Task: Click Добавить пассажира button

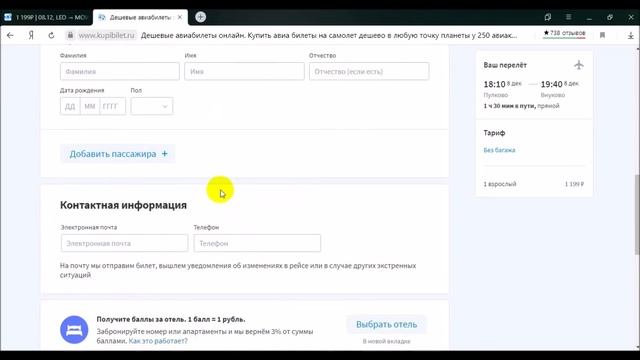Action: pyautogui.click(x=118, y=154)
